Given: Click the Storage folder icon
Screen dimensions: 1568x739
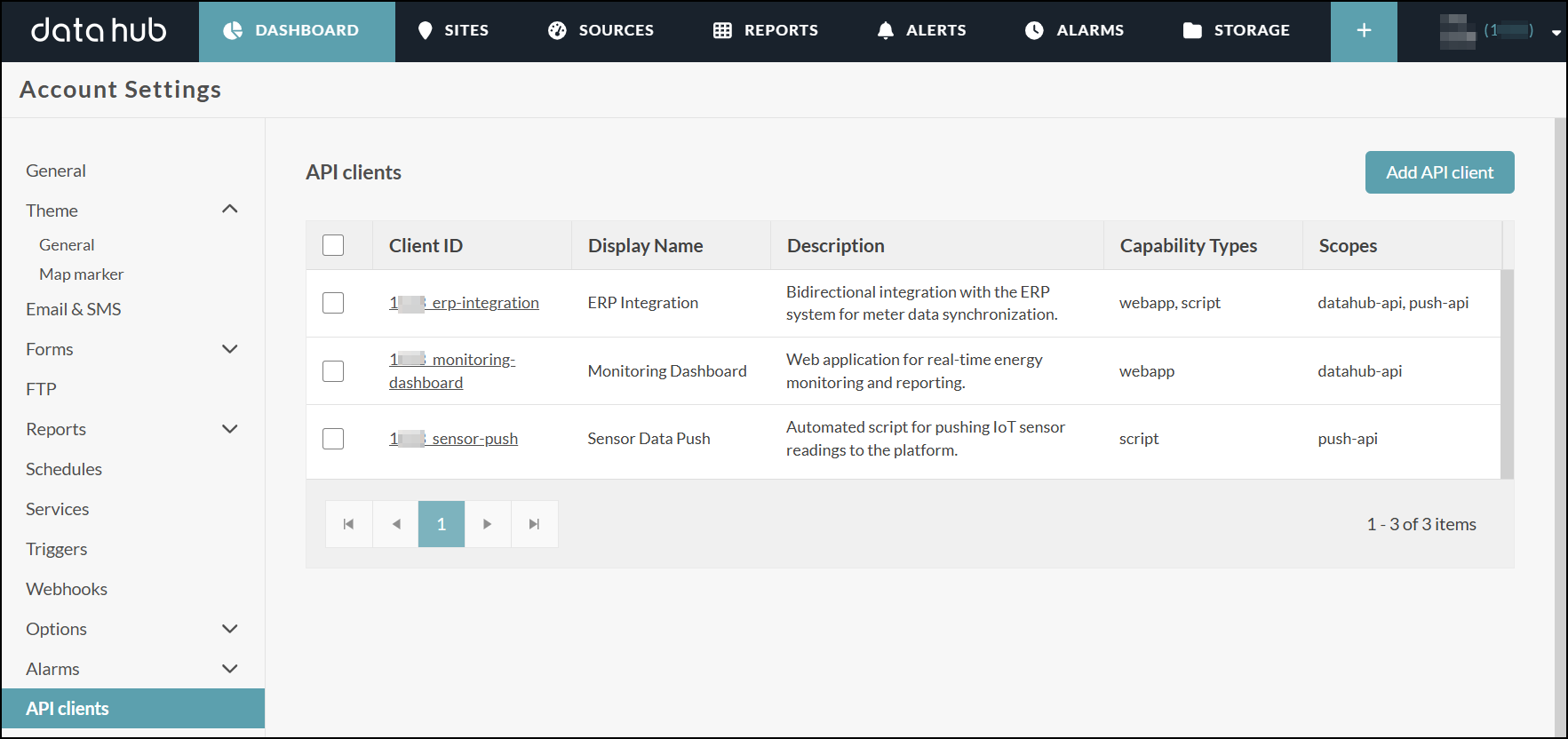Looking at the screenshot, I should [1192, 30].
